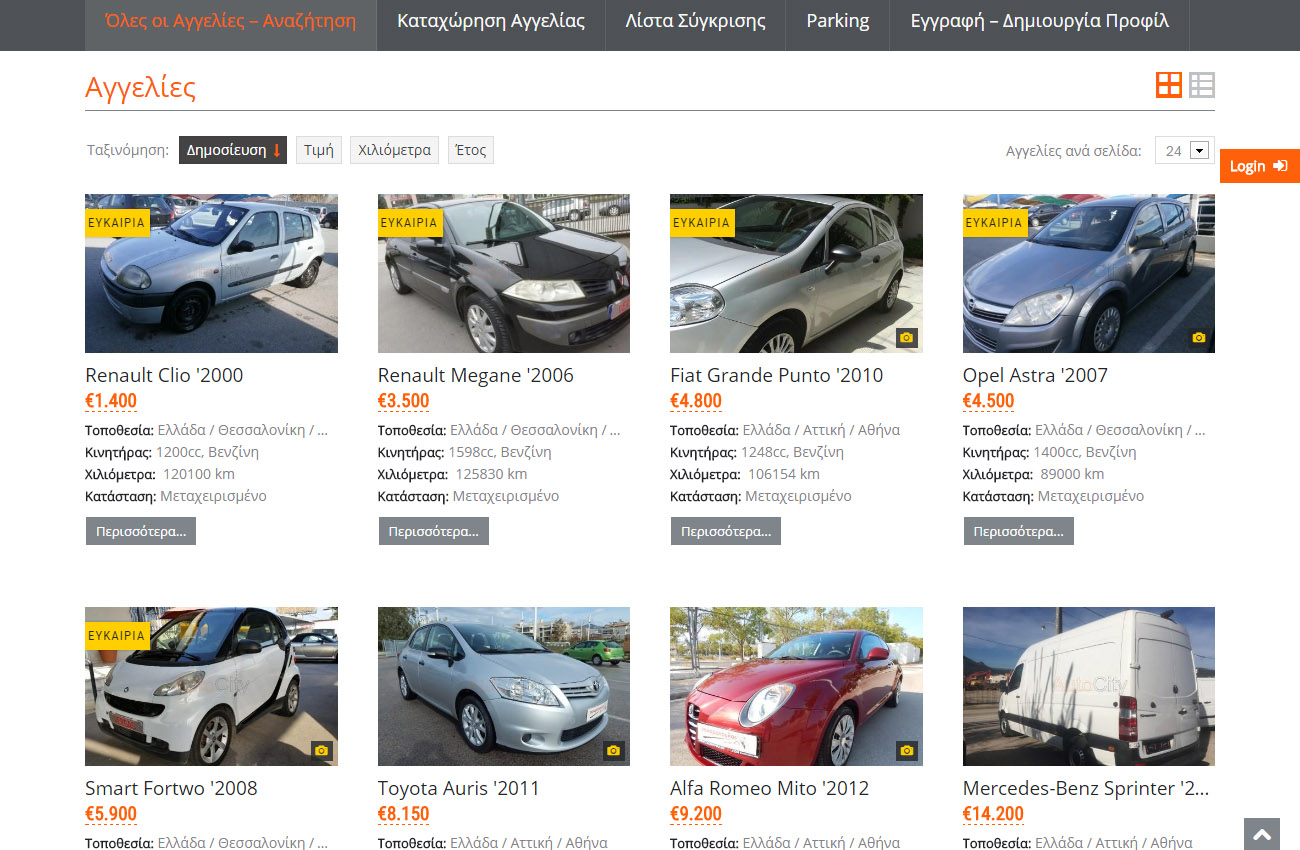Click the silver Fiat Grande Punto photo
Screen dimensions: 1300x850
click(796, 273)
